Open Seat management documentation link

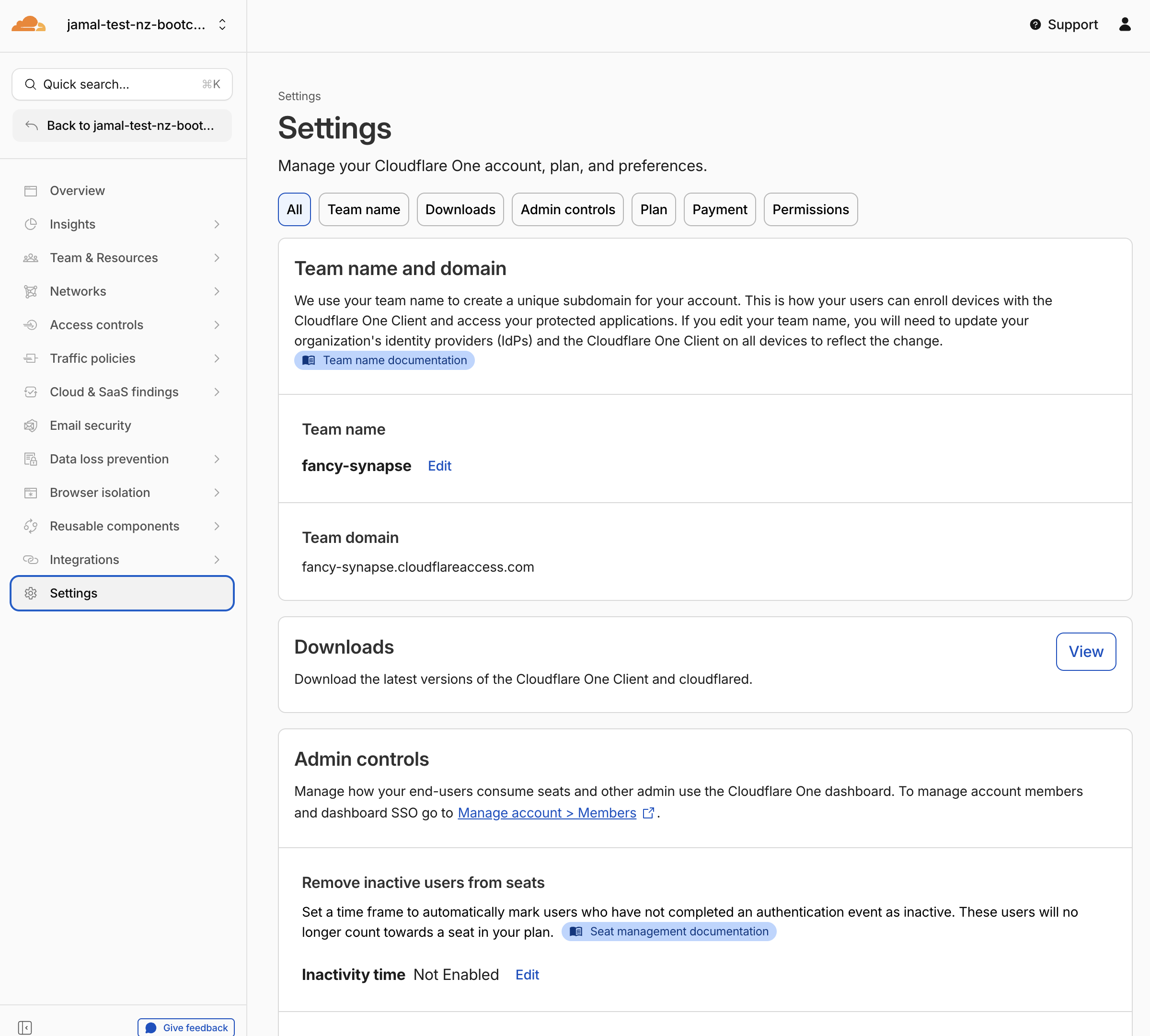[669, 931]
